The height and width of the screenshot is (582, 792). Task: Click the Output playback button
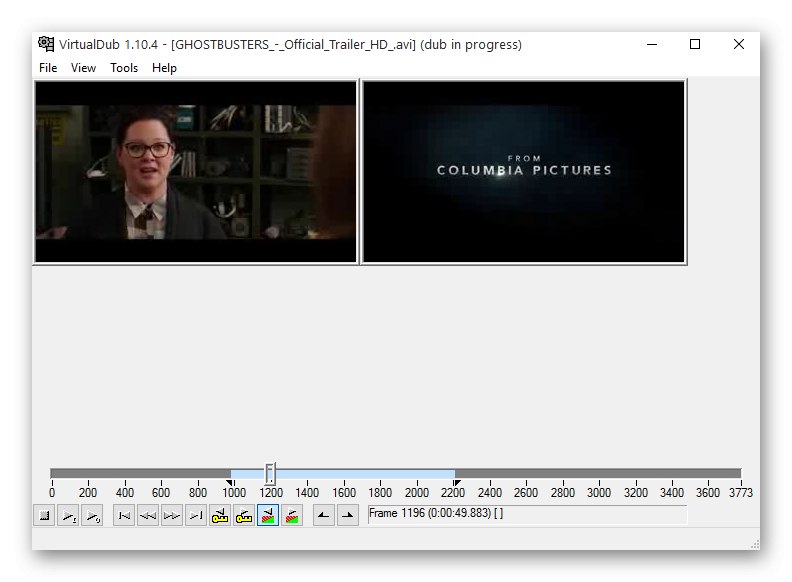tap(92, 516)
